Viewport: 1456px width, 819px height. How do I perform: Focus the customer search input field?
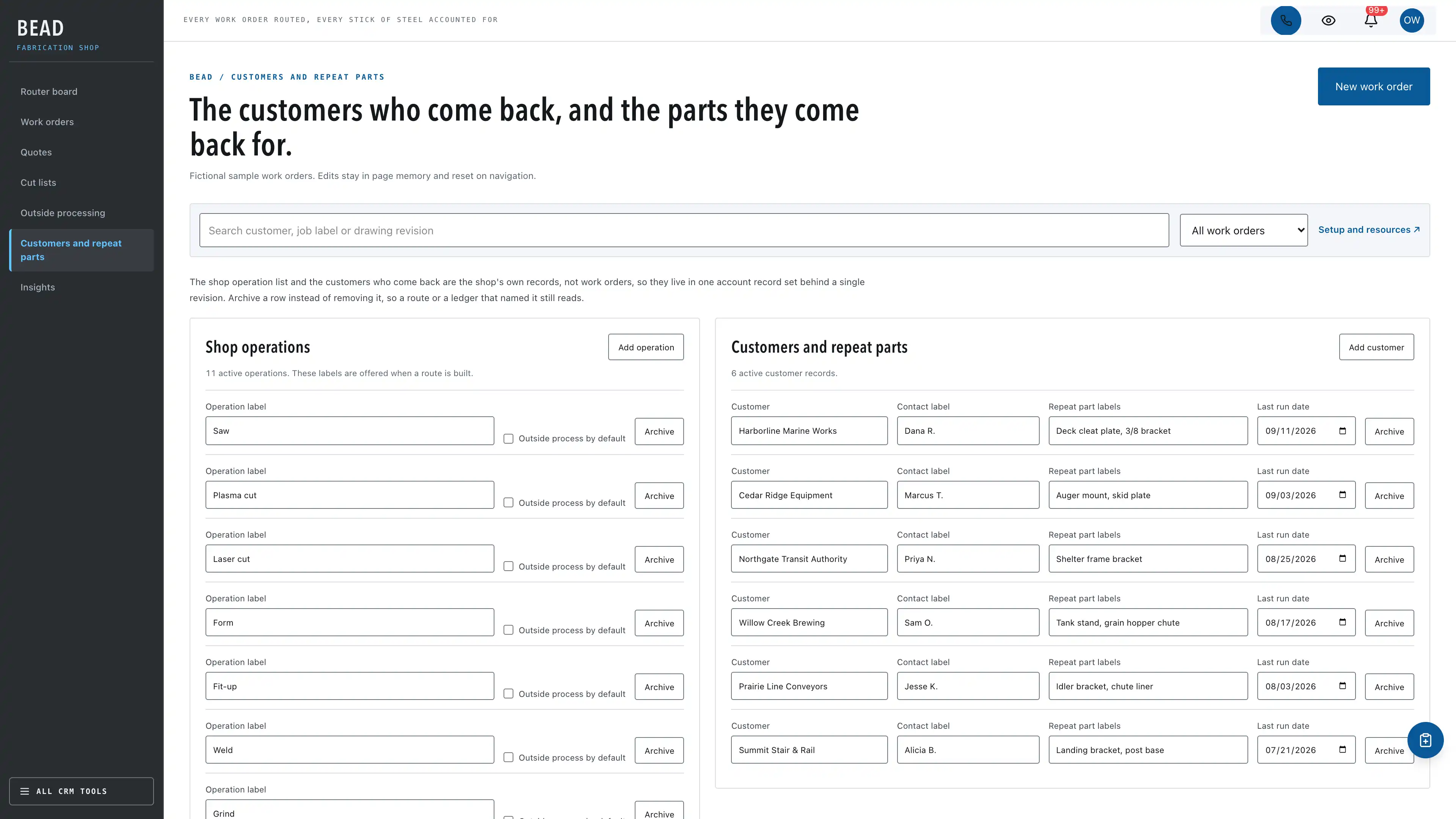point(684,230)
